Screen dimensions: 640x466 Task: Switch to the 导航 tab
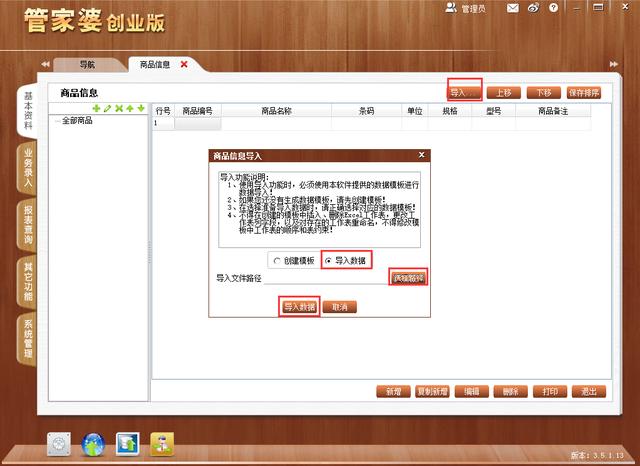click(x=87, y=64)
